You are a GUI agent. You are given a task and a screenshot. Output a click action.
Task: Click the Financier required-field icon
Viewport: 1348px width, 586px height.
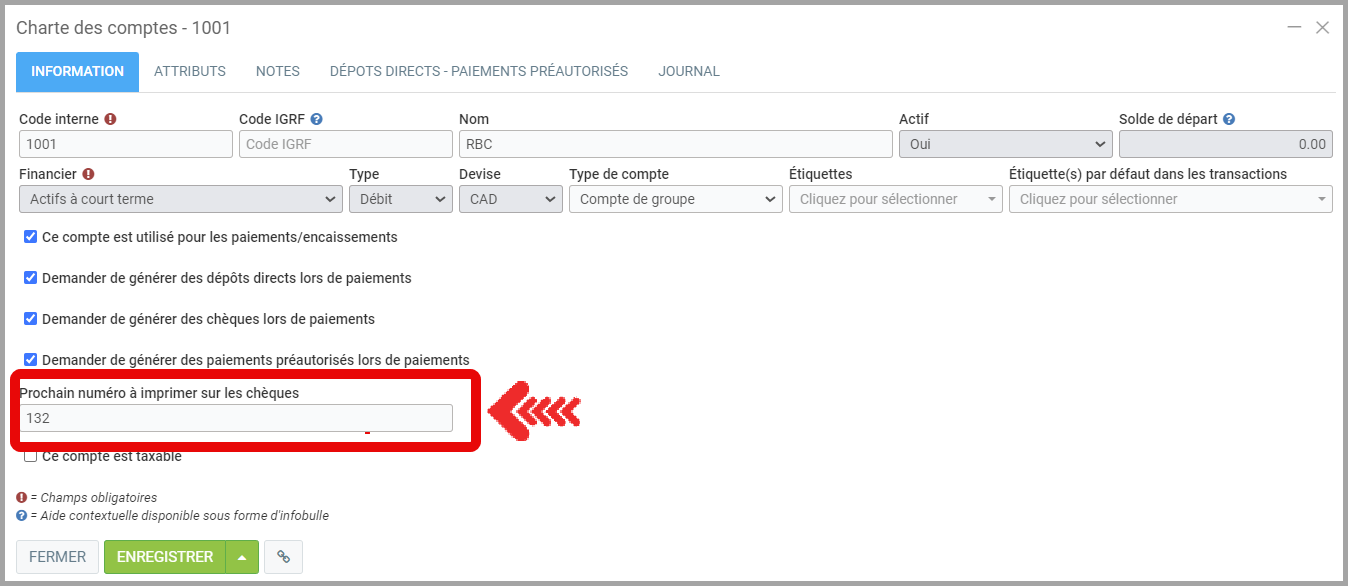(88, 174)
